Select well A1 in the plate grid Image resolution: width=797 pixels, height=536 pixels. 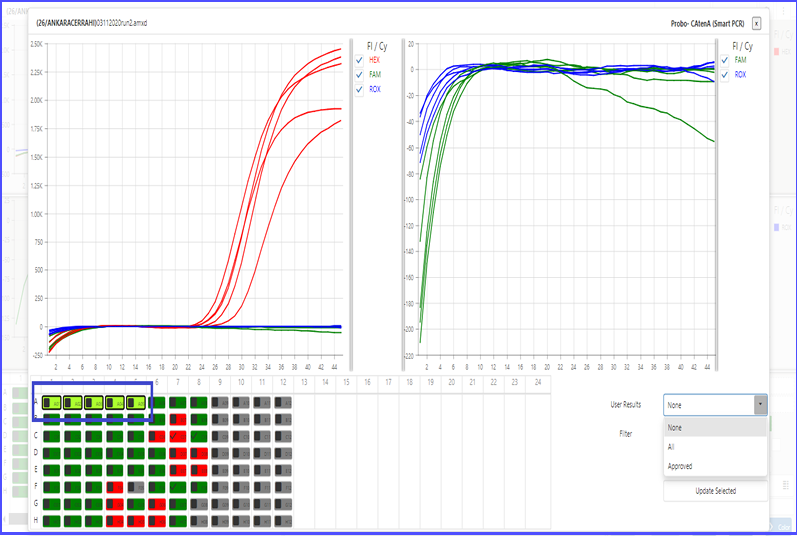[x=51, y=402]
